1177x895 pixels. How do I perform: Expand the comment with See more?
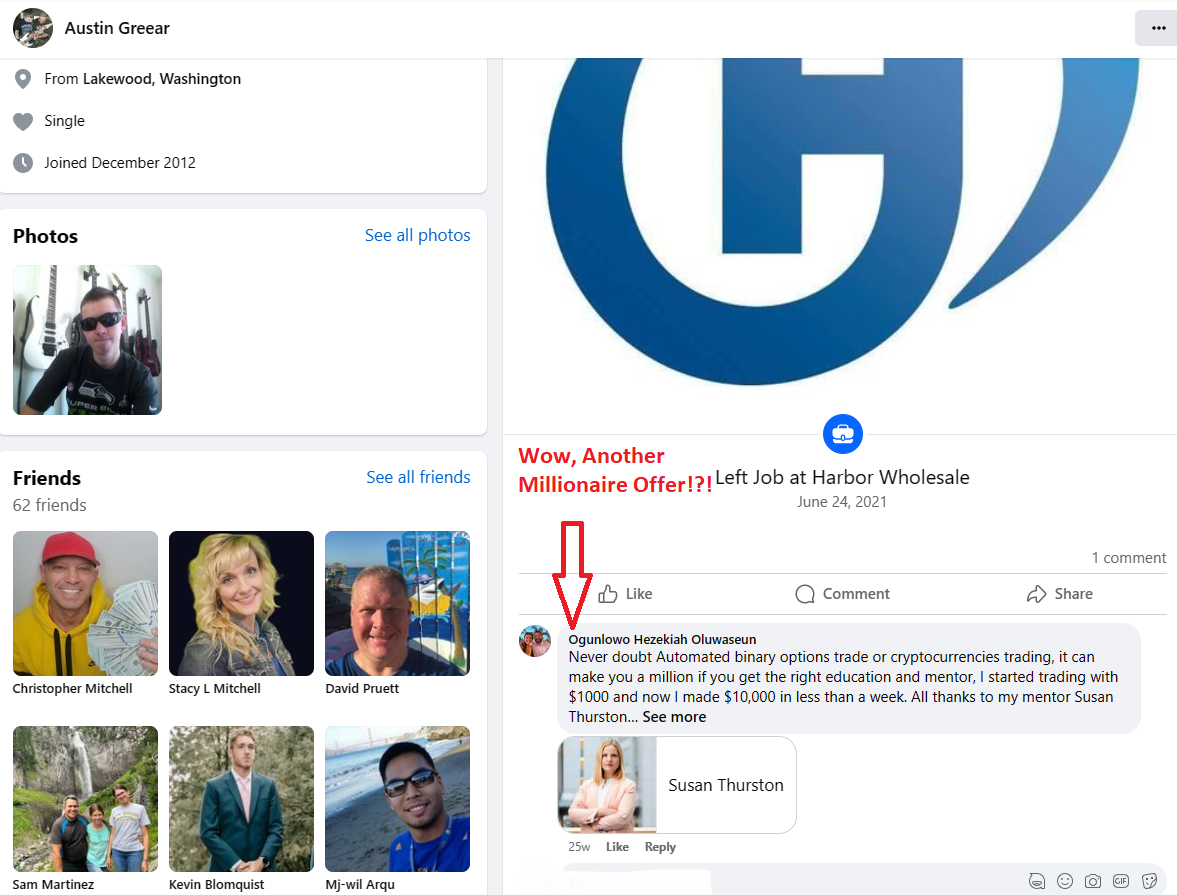coord(674,717)
